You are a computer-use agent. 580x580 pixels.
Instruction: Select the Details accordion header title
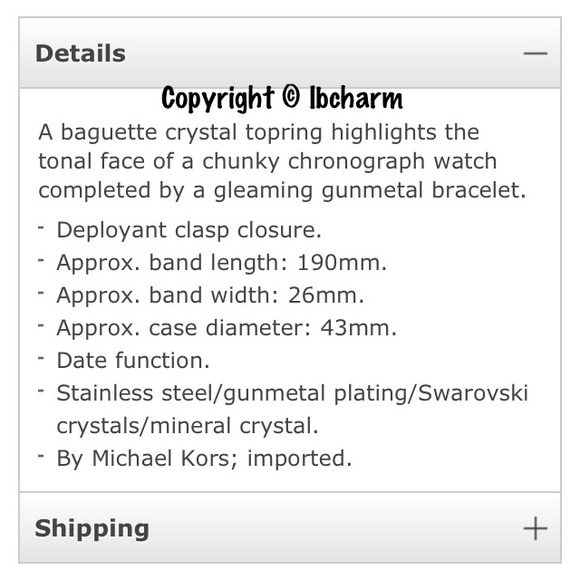80,53
